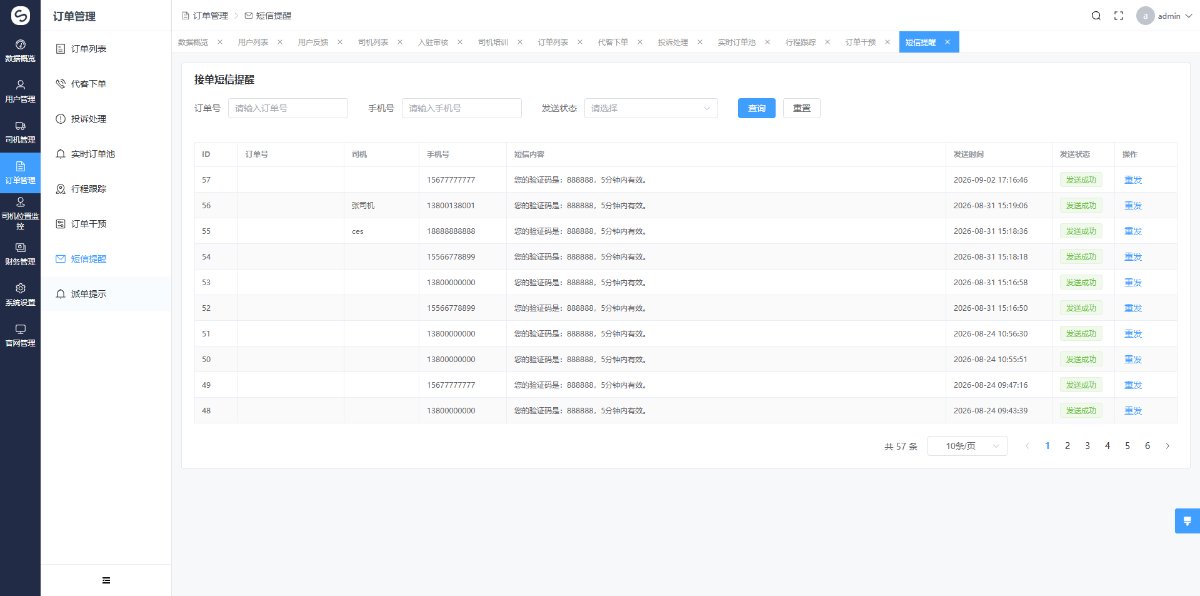Open the admin user dropdown menu
This screenshot has width=1200, height=596.
[x=1165, y=16]
